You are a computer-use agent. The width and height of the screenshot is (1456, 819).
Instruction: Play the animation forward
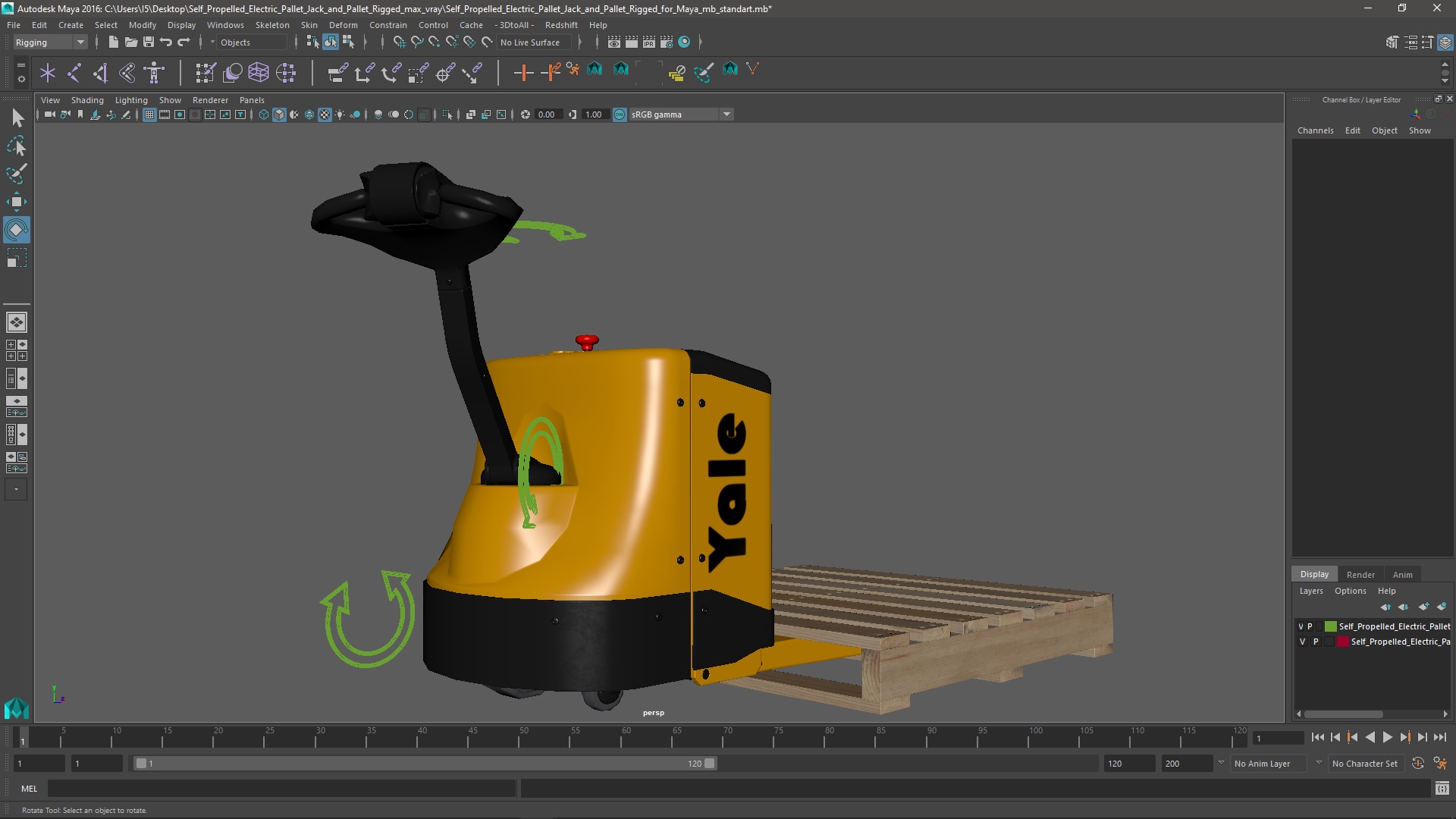[x=1388, y=737]
